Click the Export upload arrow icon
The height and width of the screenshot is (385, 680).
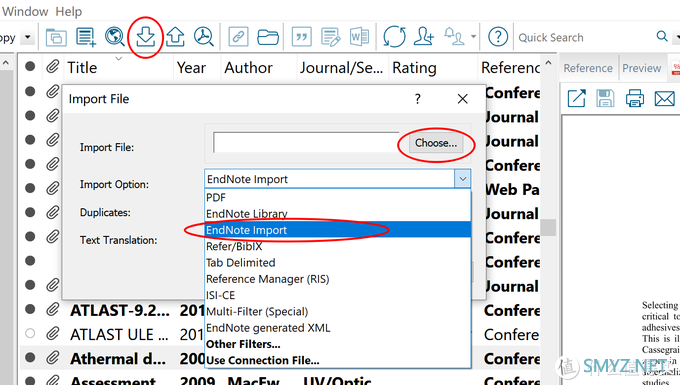[x=175, y=37]
